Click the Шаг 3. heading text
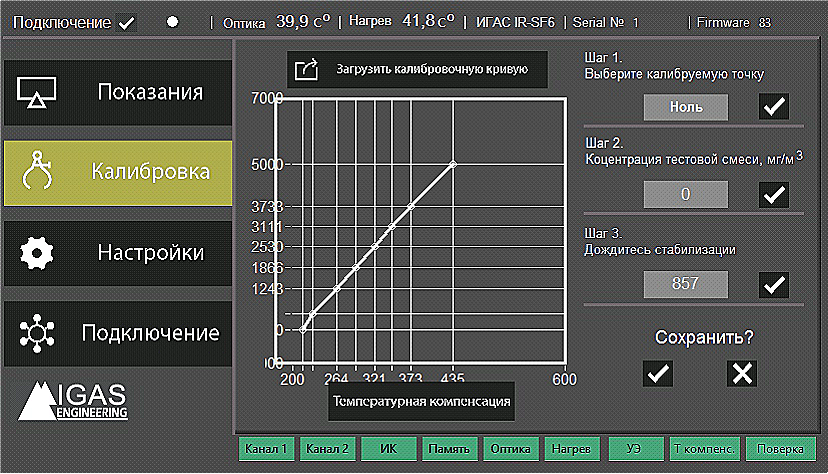 603,233
